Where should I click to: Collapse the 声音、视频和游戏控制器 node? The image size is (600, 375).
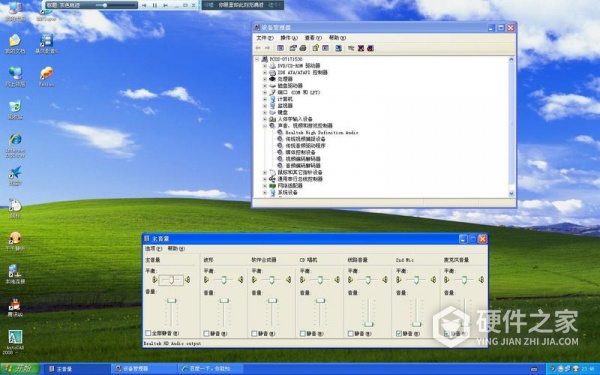pyautogui.click(x=265, y=126)
